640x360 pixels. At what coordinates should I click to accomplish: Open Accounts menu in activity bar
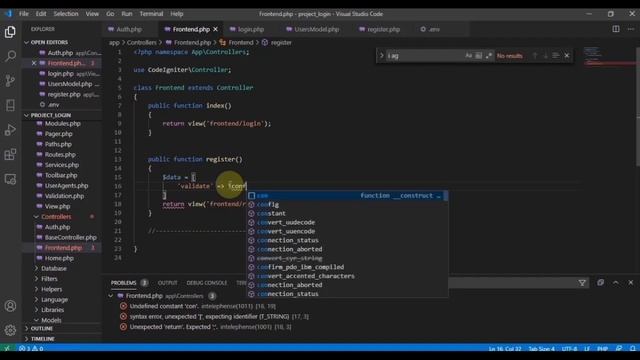(x=10, y=306)
